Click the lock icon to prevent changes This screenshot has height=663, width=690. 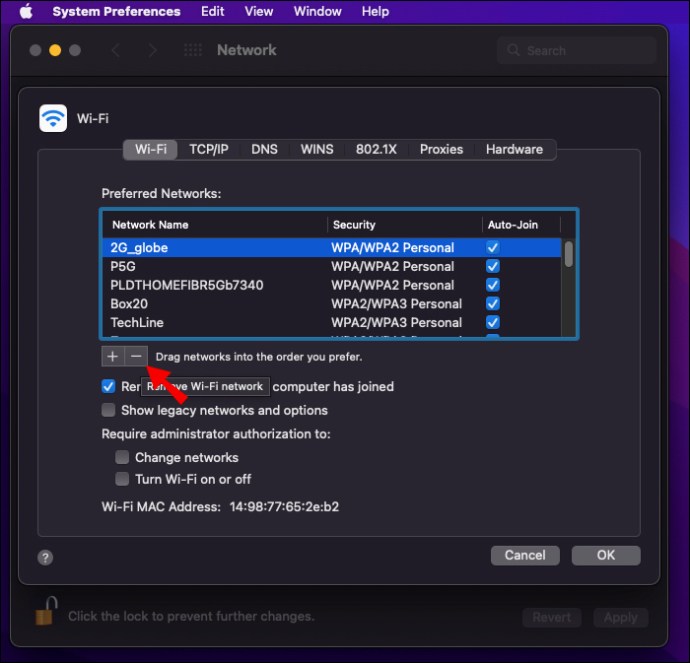tap(45, 611)
